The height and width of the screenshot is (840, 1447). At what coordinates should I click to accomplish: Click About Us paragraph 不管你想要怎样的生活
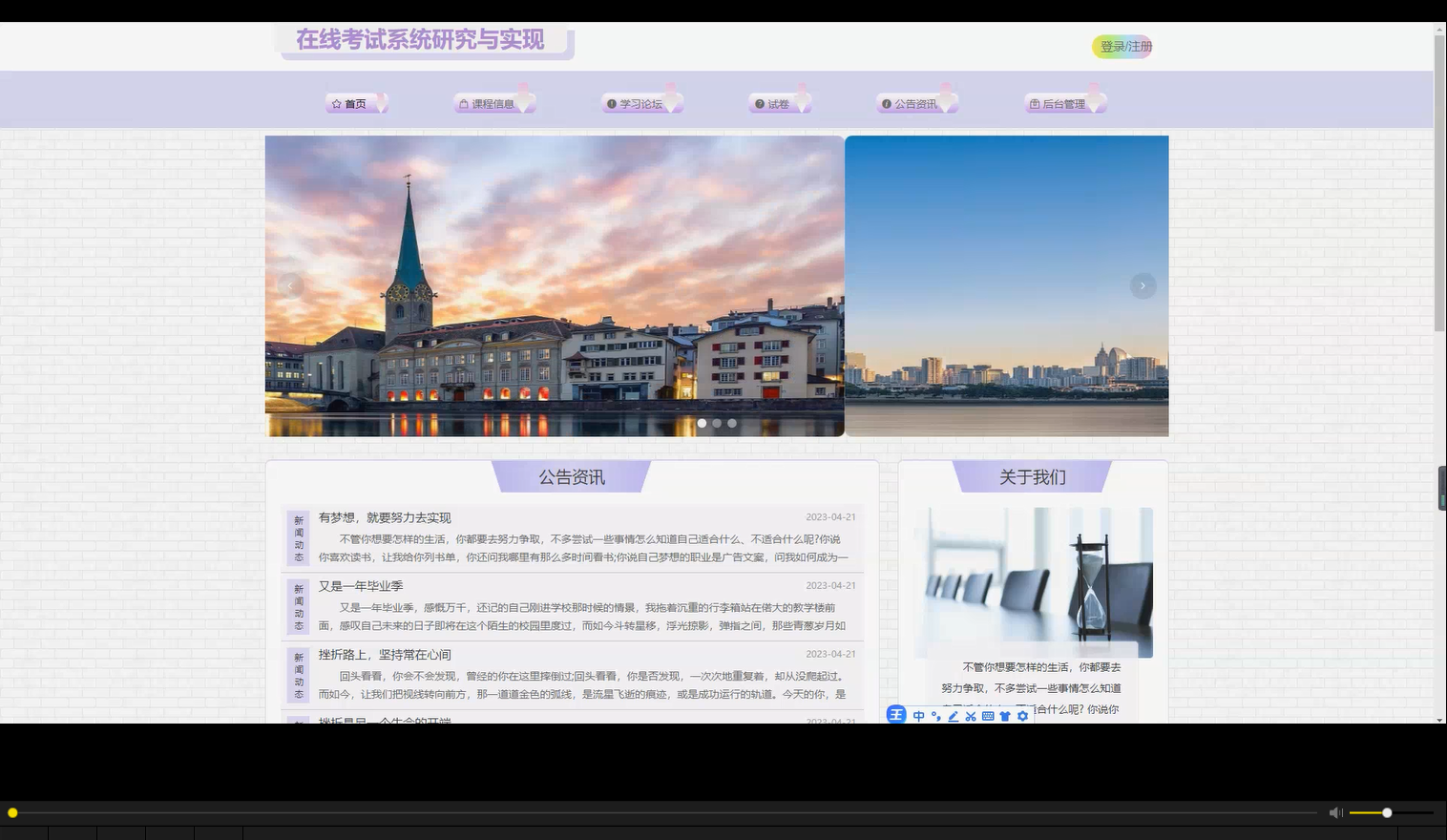[1032, 688]
